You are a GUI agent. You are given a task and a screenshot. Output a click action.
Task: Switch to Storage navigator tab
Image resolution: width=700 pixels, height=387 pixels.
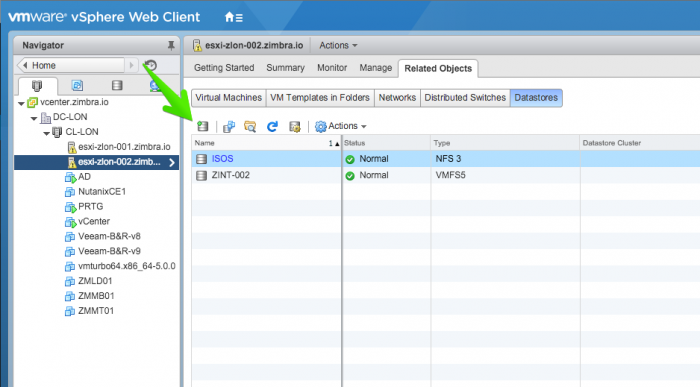117,85
